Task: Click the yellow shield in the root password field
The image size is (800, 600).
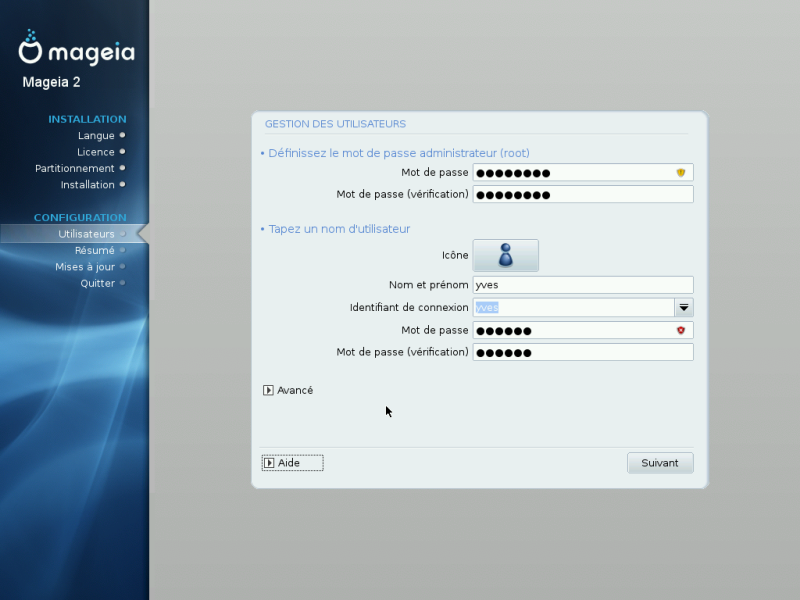Action: point(681,172)
